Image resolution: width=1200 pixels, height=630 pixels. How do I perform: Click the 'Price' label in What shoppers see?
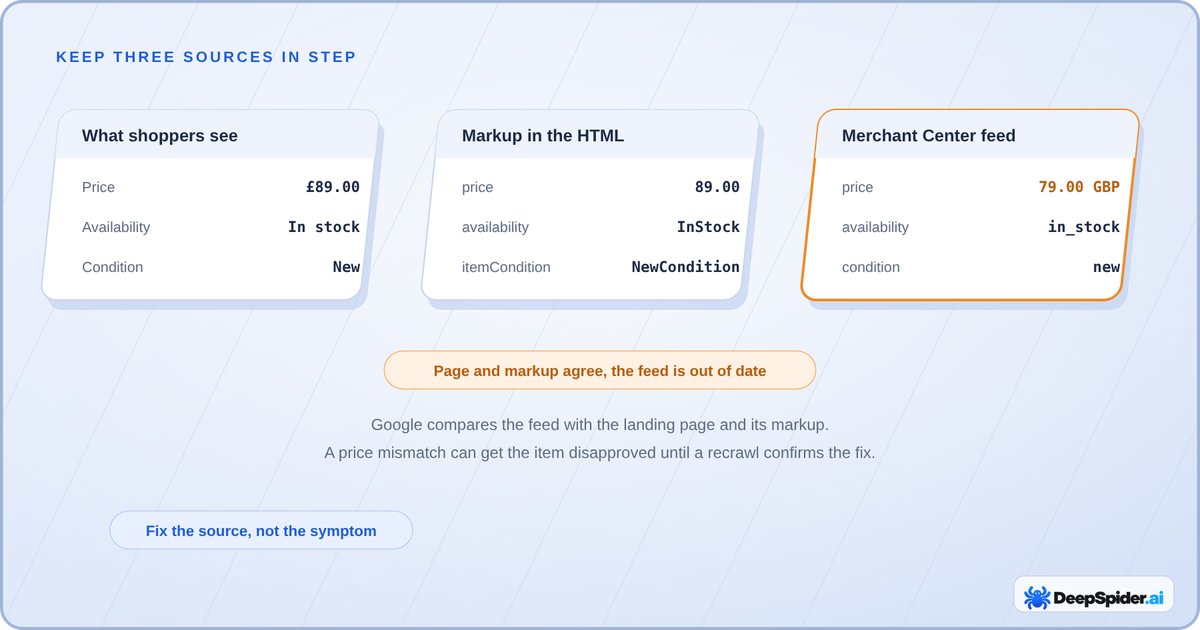(98, 187)
